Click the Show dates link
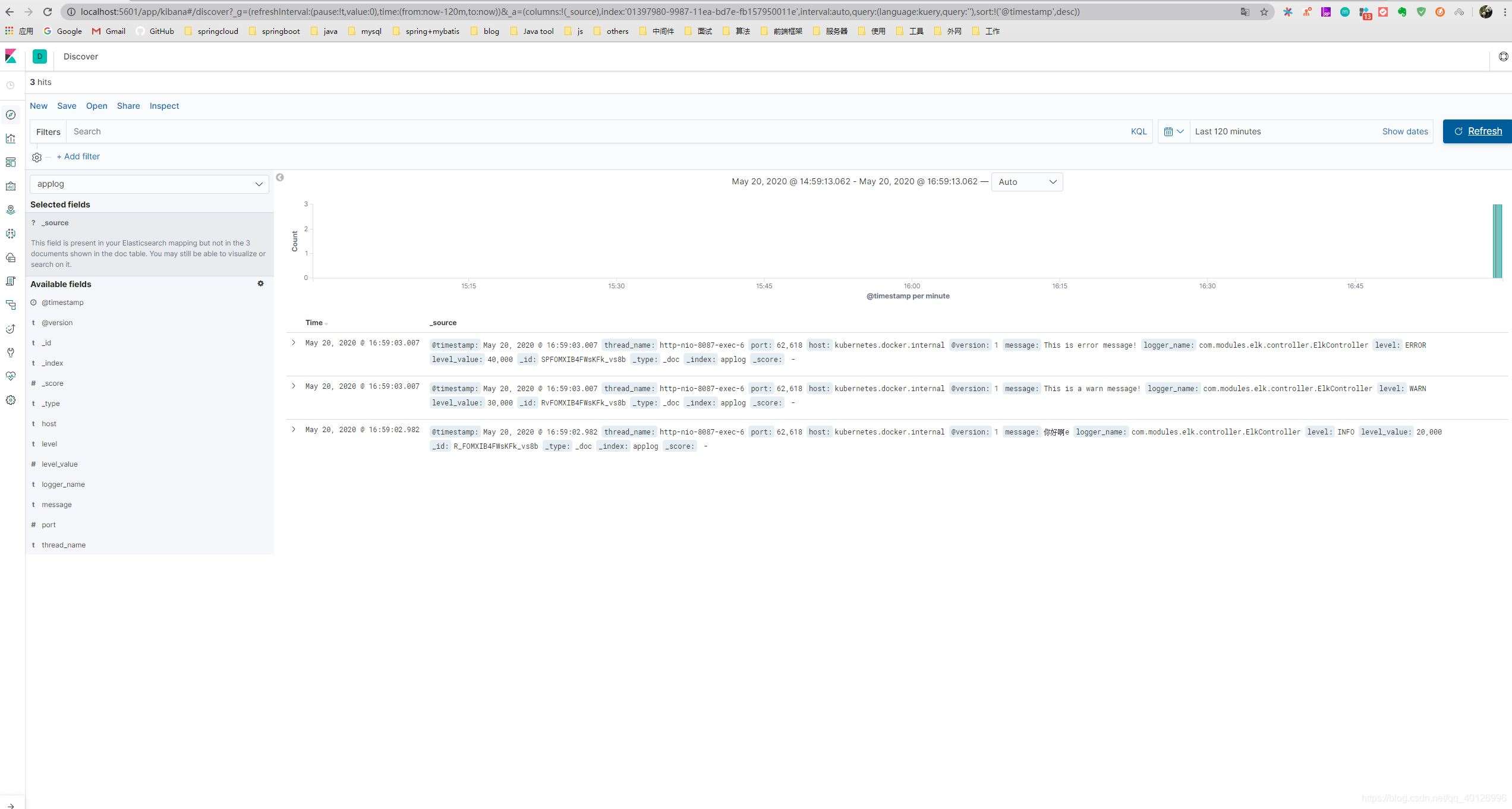Image resolution: width=1512 pixels, height=809 pixels. [1404, 131]
